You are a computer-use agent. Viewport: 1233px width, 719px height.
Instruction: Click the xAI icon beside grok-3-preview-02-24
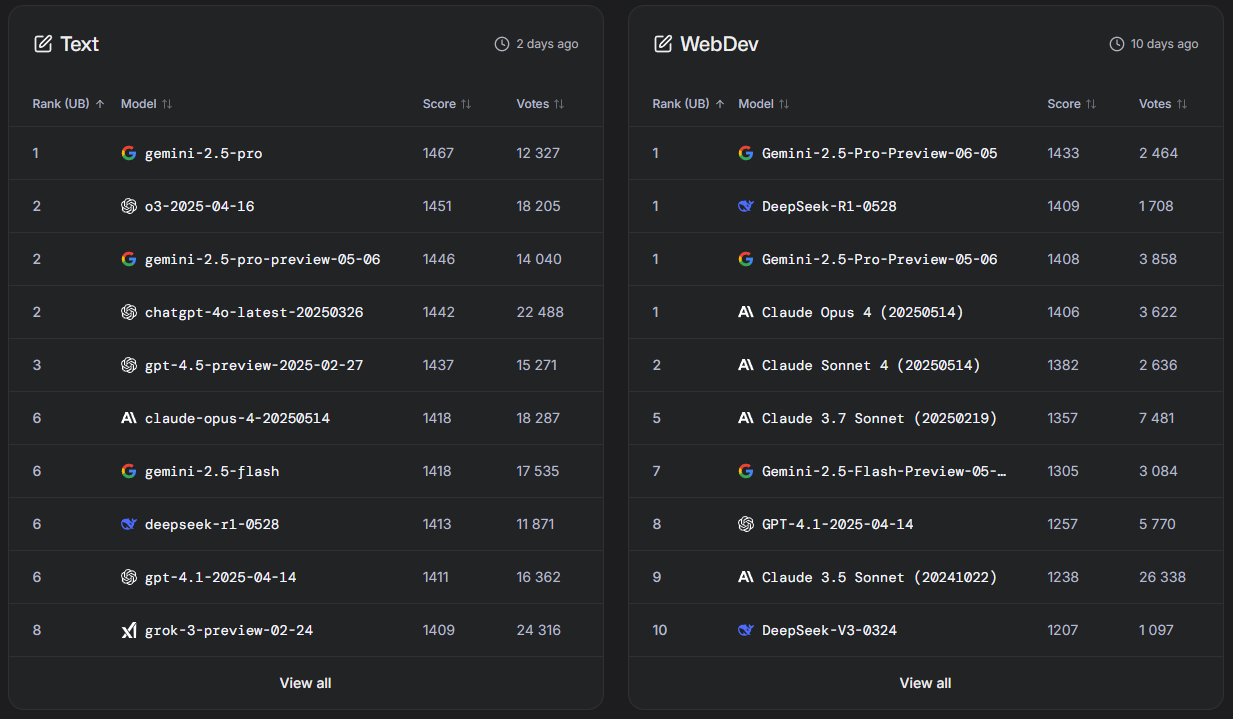pyautogui.click(x=128, y=630)
